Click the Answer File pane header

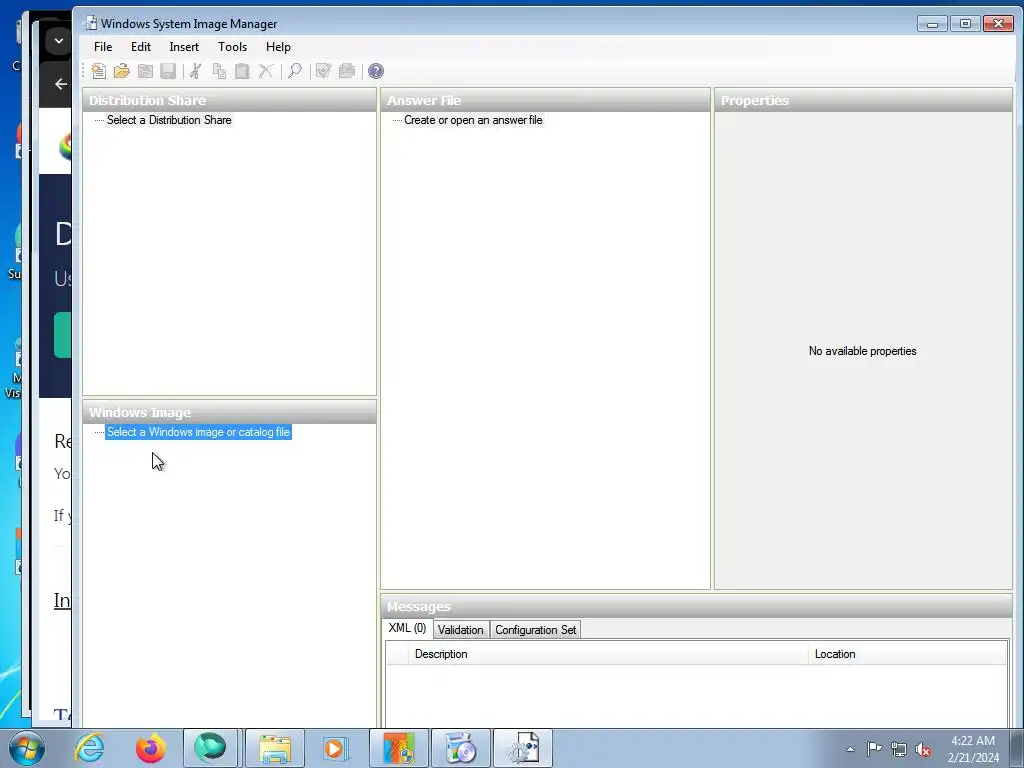tap(545, 101)
